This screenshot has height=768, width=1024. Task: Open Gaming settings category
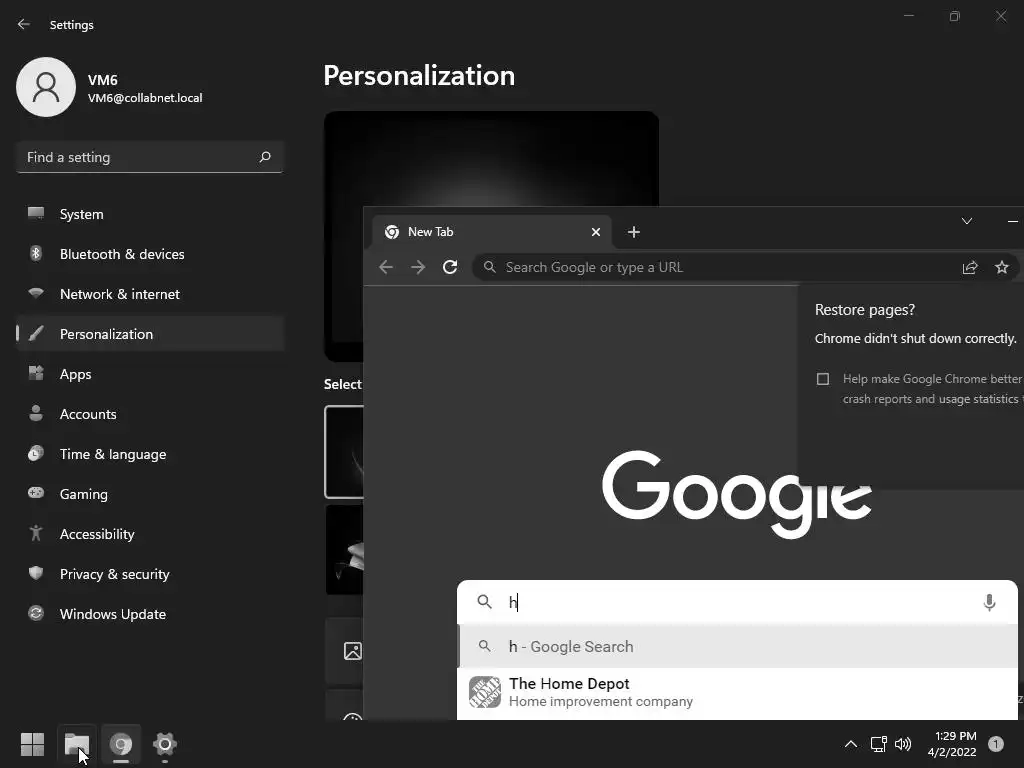pos(150,494)
